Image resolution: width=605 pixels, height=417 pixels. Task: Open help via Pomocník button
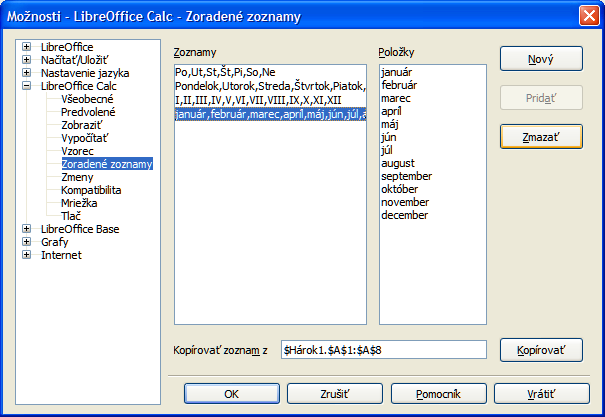coord(438,394)
